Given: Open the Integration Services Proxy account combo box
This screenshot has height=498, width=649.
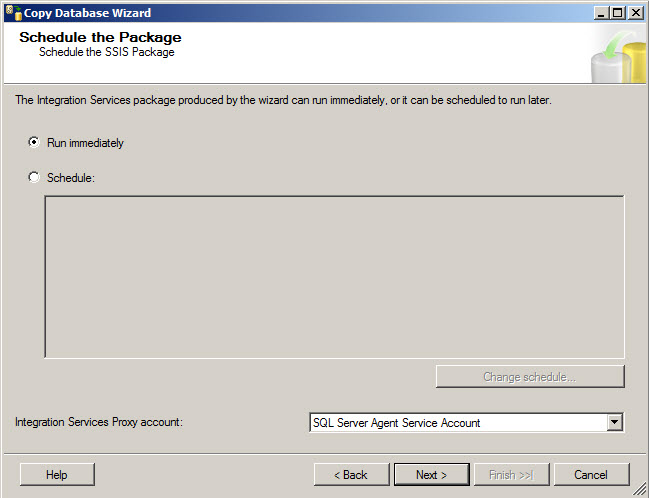Looking at the screenshot, I should pyautogui.click(x=458, y=423).
